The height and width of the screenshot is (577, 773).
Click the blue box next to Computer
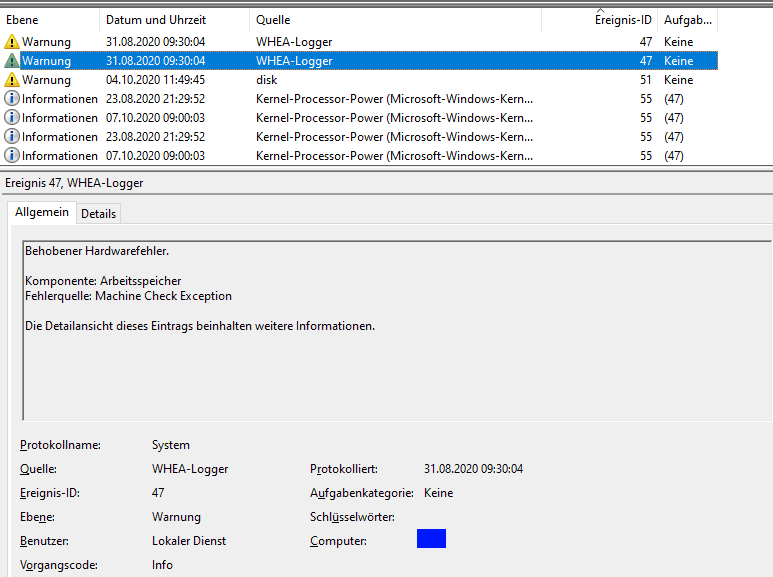pos(431,539)
